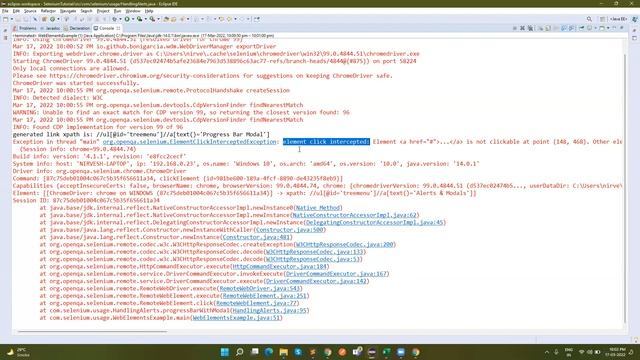Open the Search menu
This screenshot has height=360, width=640.
click(86, 11)
